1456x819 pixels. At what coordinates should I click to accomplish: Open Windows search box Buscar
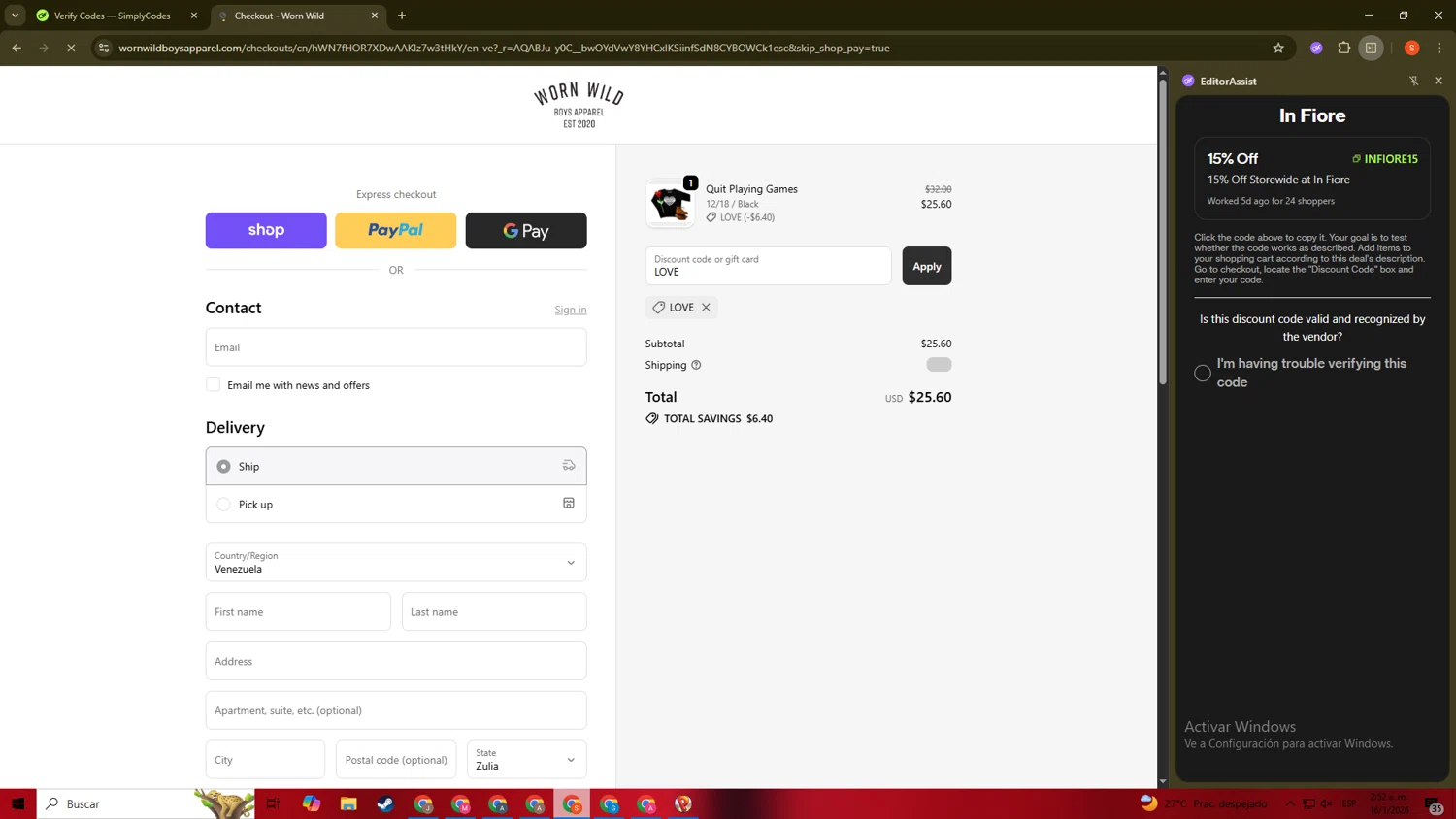(x=146, y=803)
